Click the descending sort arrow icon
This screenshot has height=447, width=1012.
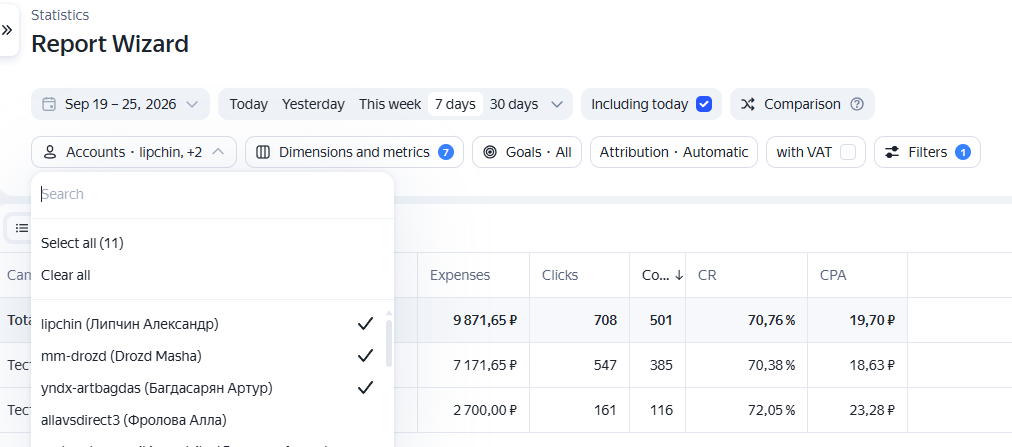(x=679, y=275)
